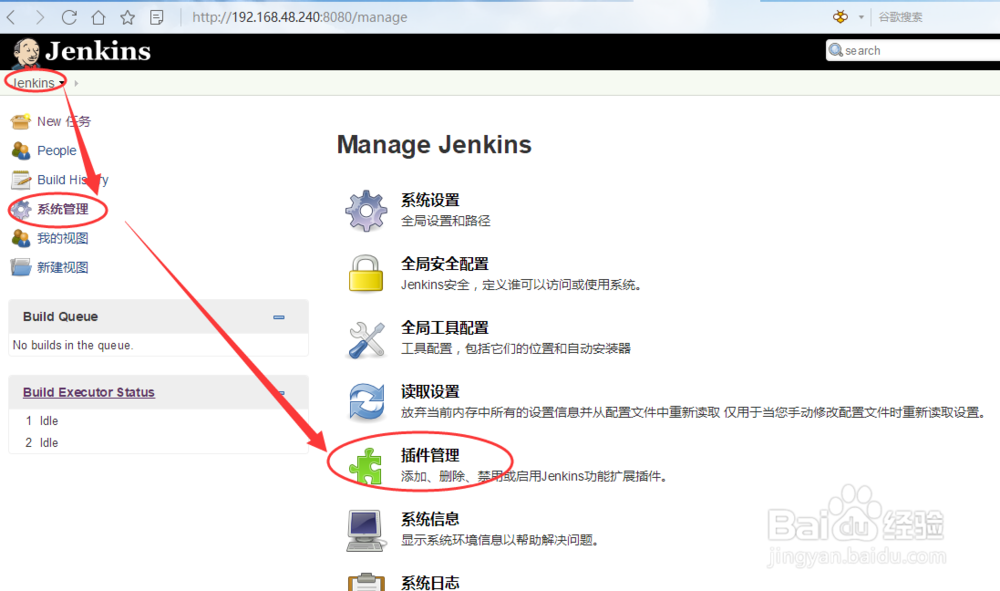This screenshot has width=1000, height=591.
Task: Open 插件管理 plugin manager link
Action: coord(430,455)
